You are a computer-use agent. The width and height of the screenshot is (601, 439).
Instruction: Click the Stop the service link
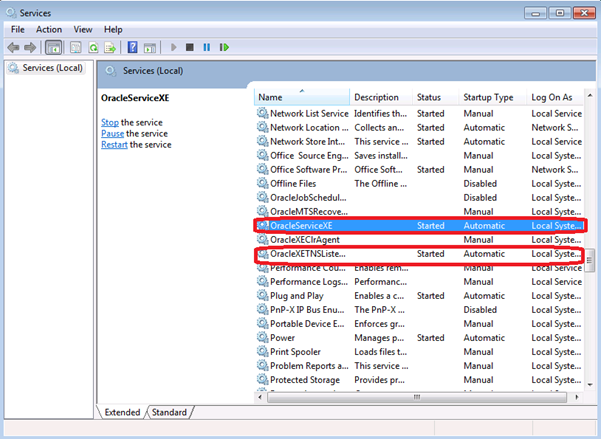(x=110, y=122)
